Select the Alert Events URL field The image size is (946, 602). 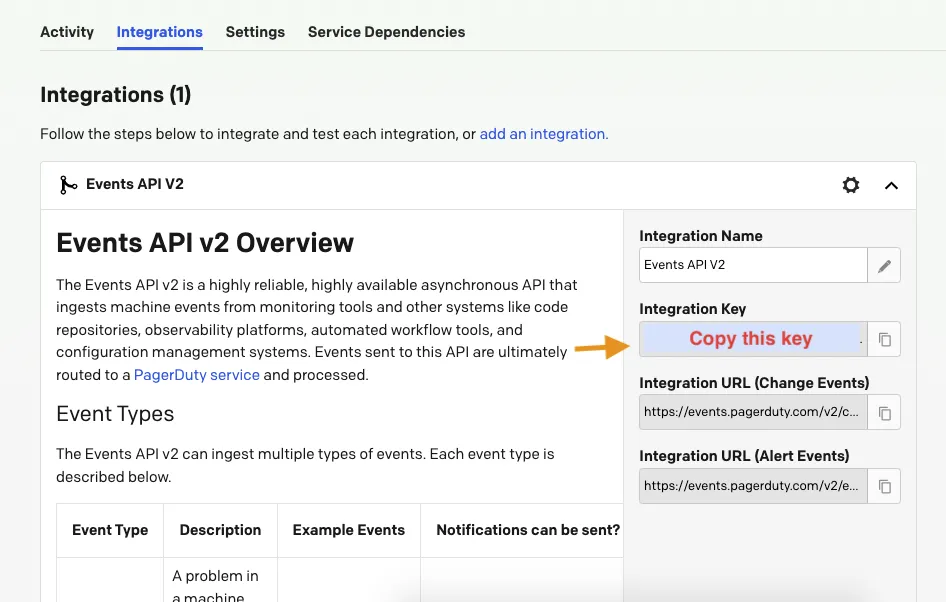tap(753, 486)
